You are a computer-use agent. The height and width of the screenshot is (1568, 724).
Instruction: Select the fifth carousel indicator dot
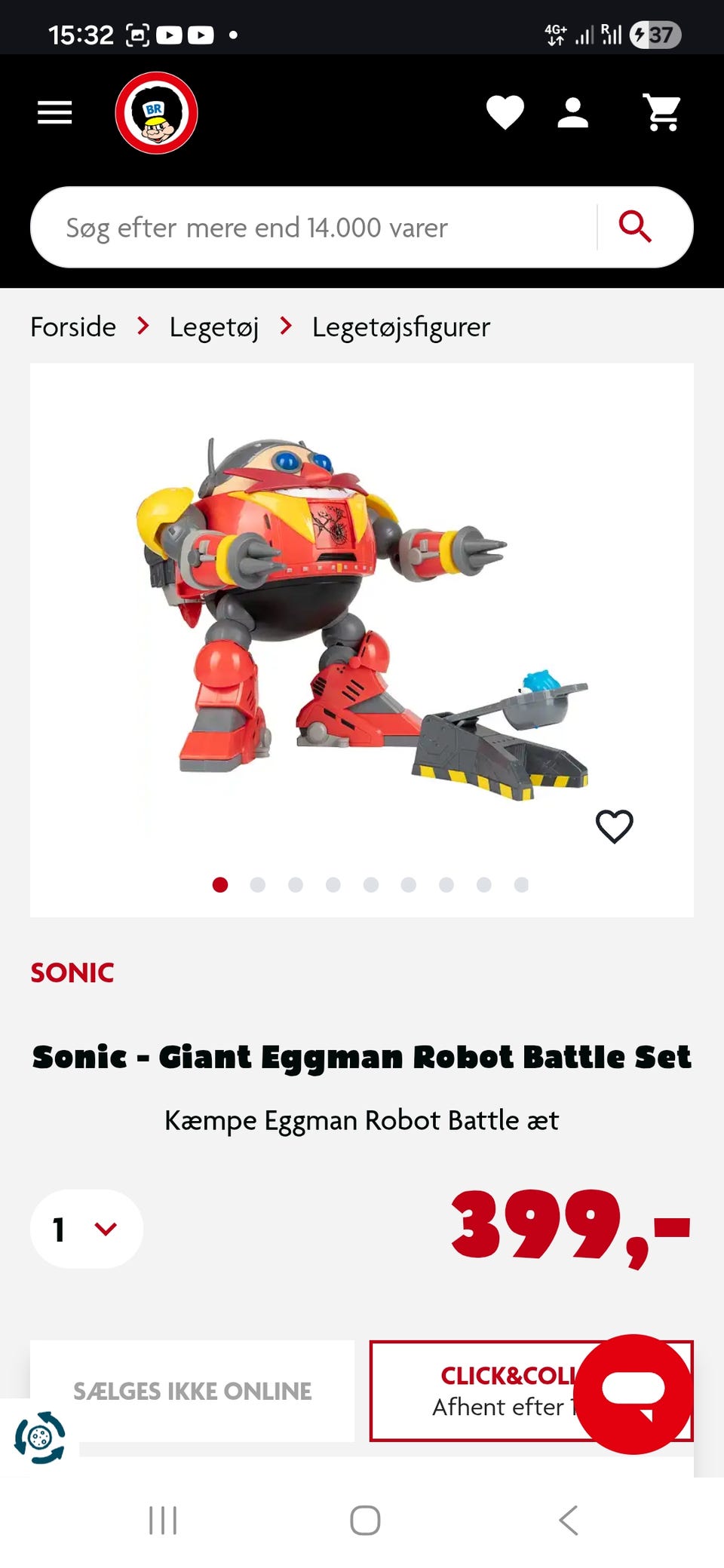point(371,884)
